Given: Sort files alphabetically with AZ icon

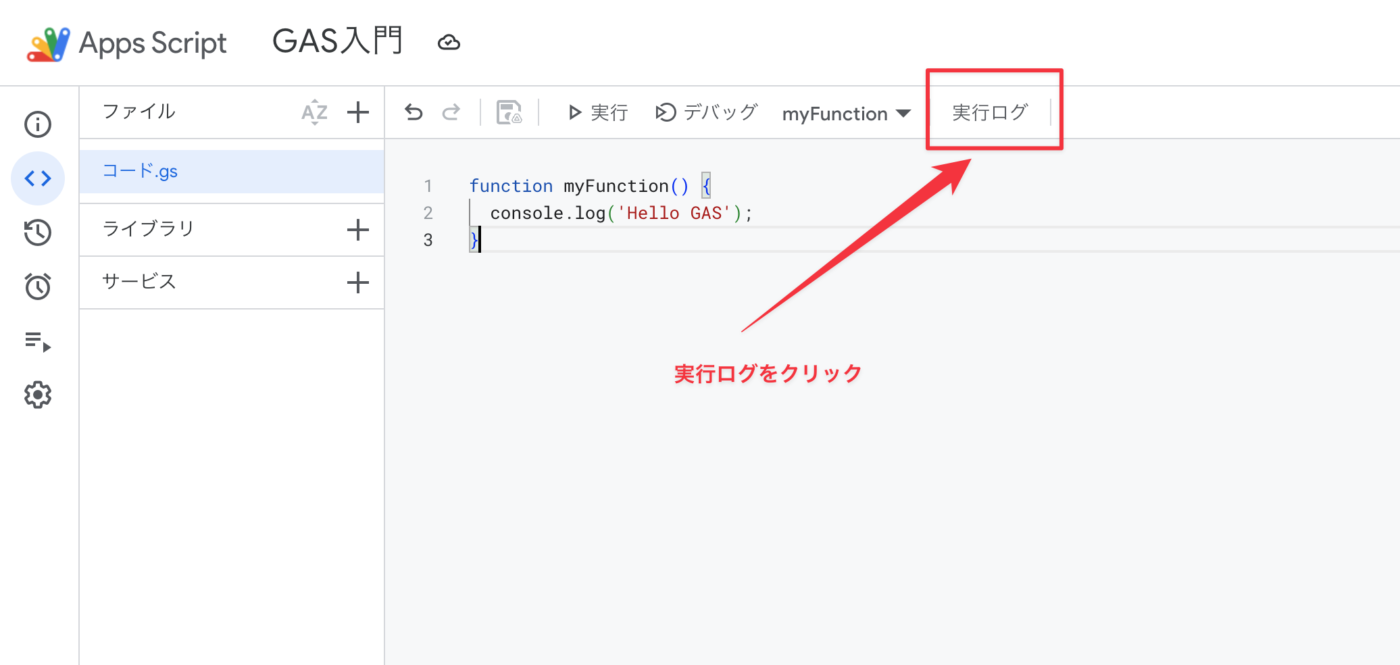Looking at the screenshot, I should tap(314, 113).
